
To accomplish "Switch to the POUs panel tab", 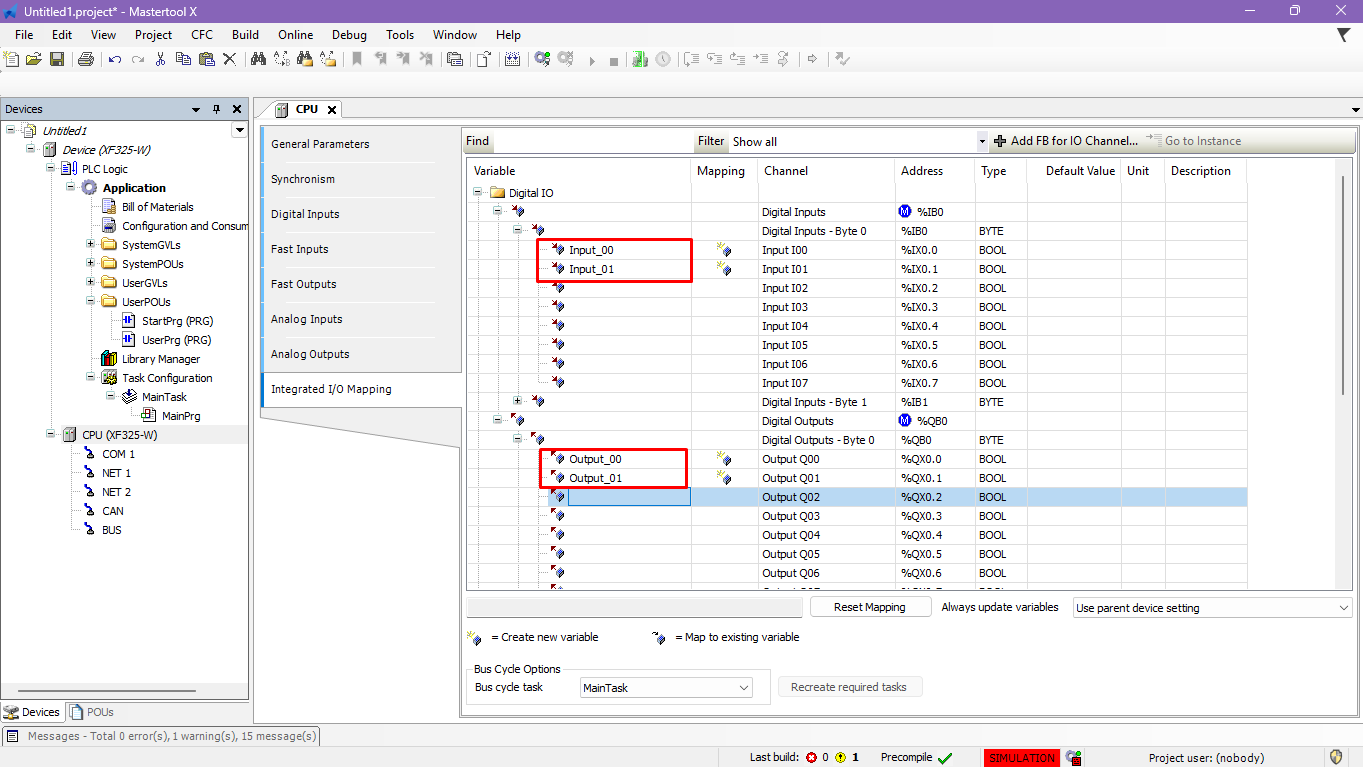I will (92, 712).
